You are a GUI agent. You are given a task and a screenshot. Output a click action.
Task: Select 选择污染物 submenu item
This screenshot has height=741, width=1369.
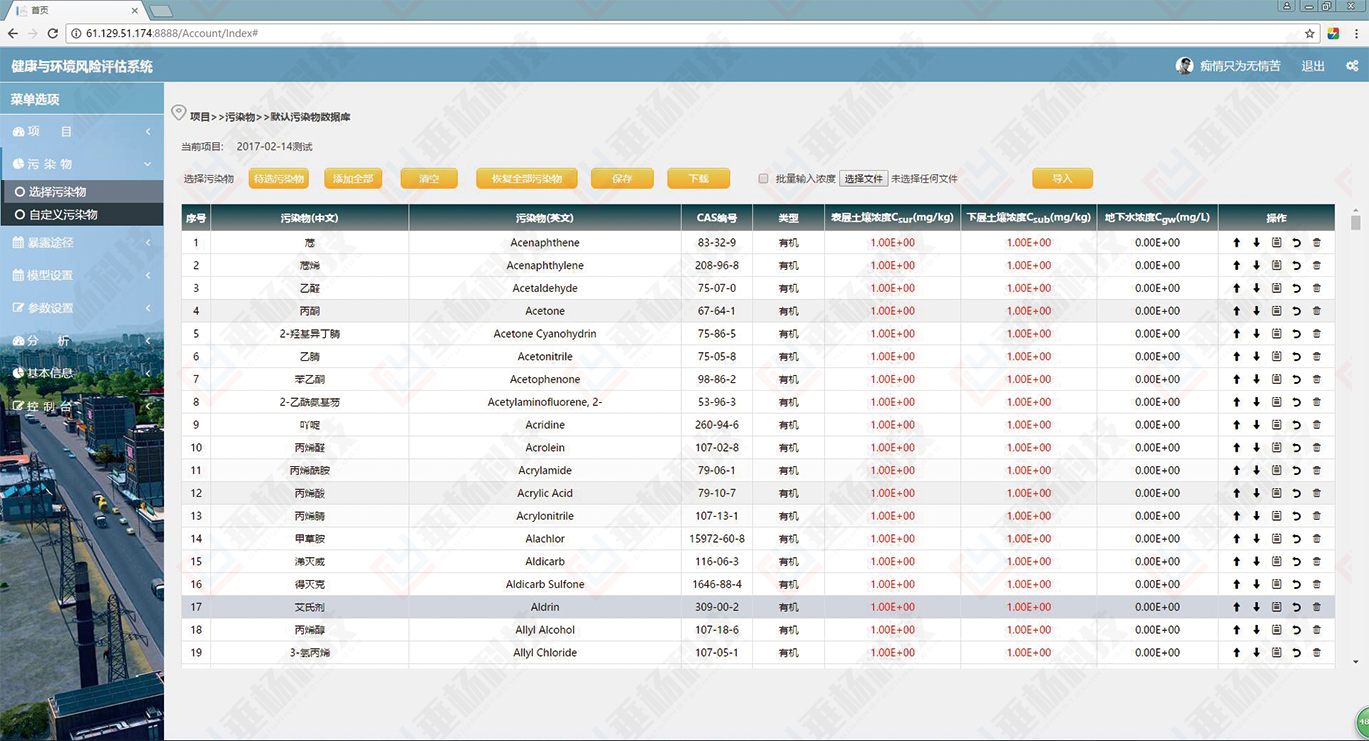82,192
